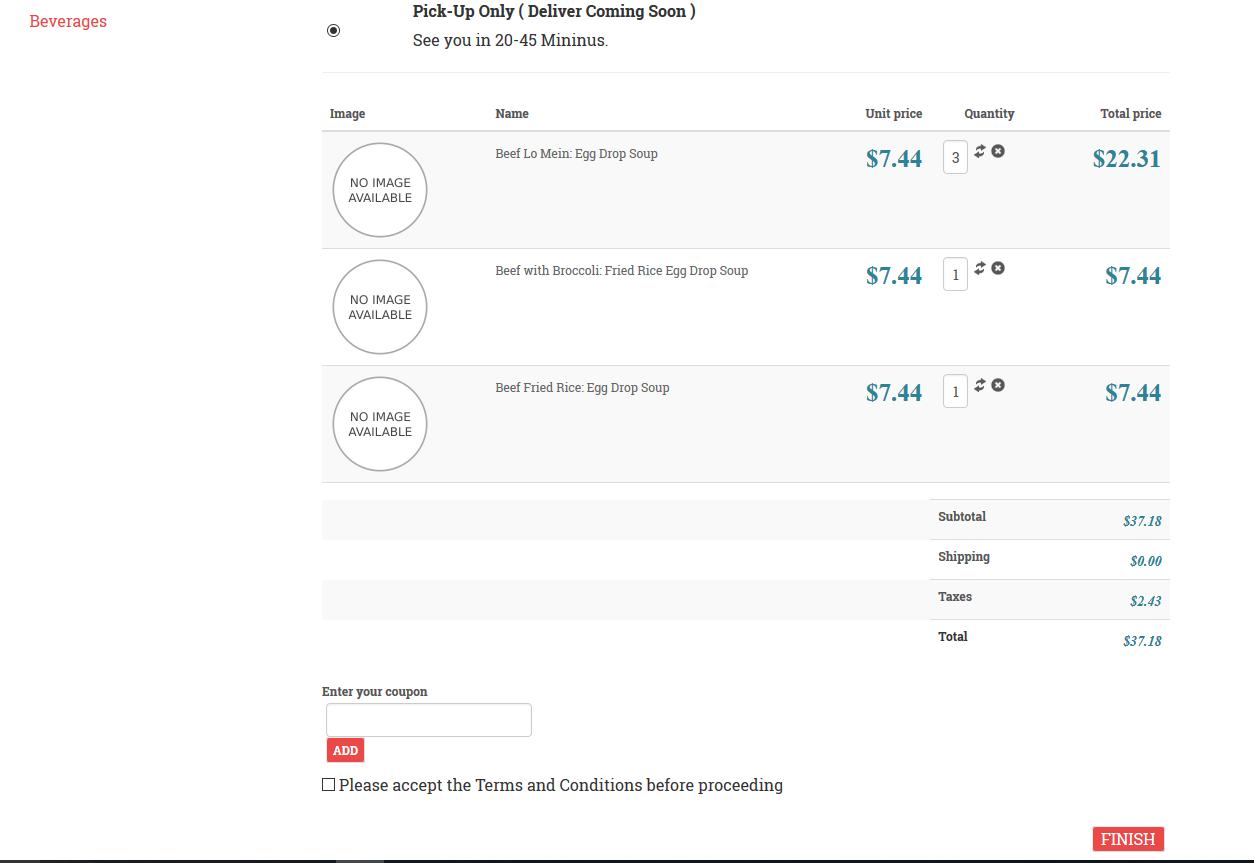Accept the Terms and Conditions checkbox
This screenshot has width=1254, height=863.
point(328,785)
